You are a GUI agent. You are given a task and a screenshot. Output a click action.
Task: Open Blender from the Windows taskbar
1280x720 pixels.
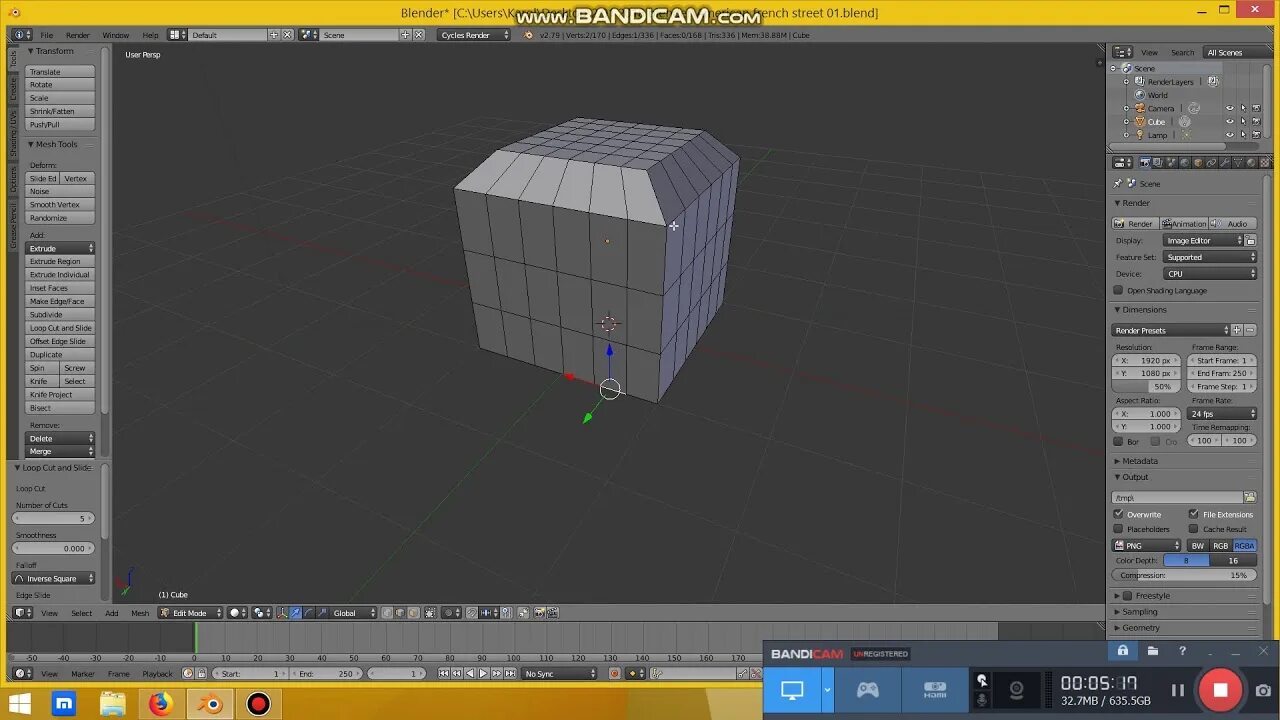pos(210,704)
